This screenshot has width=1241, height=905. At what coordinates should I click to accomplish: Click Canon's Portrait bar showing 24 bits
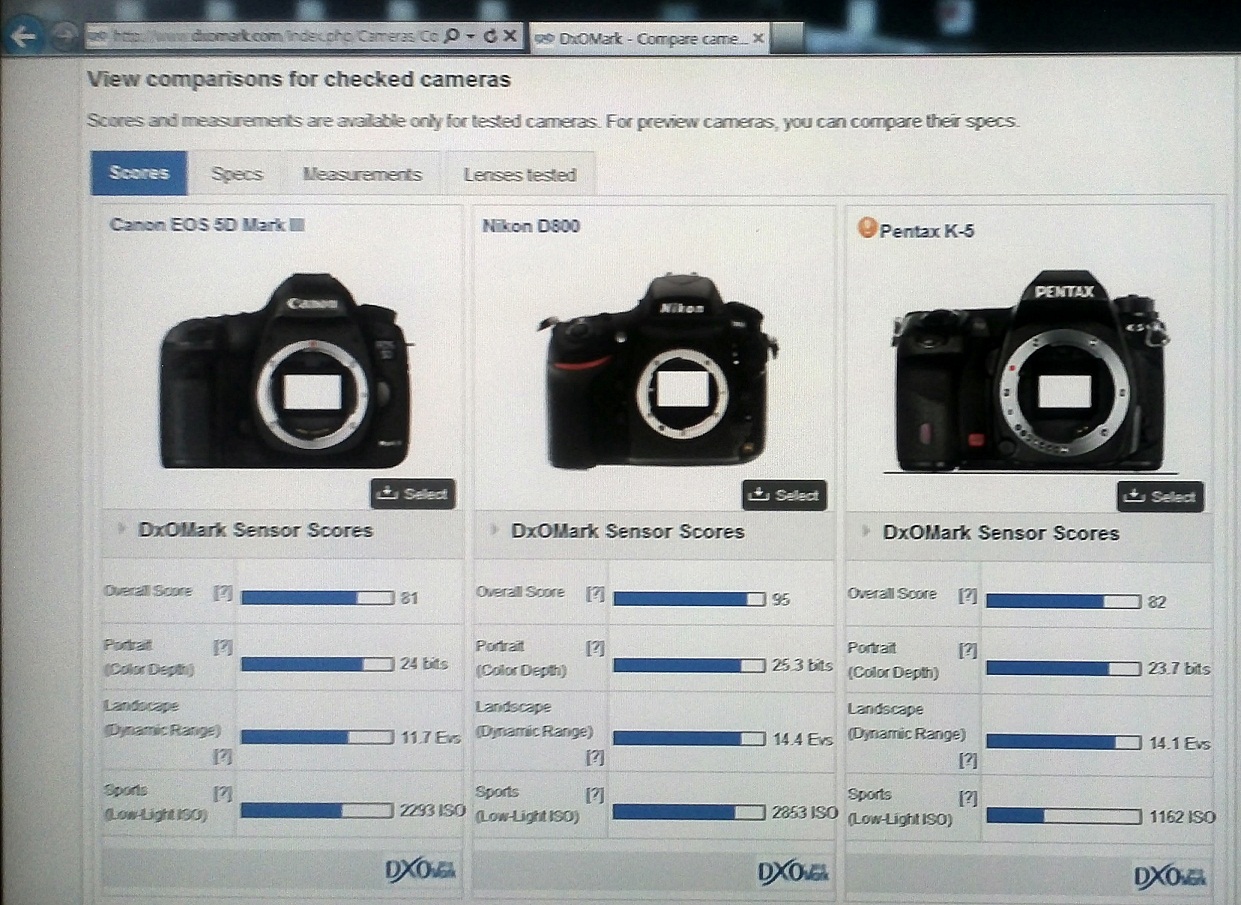click(x=317, y=664)
